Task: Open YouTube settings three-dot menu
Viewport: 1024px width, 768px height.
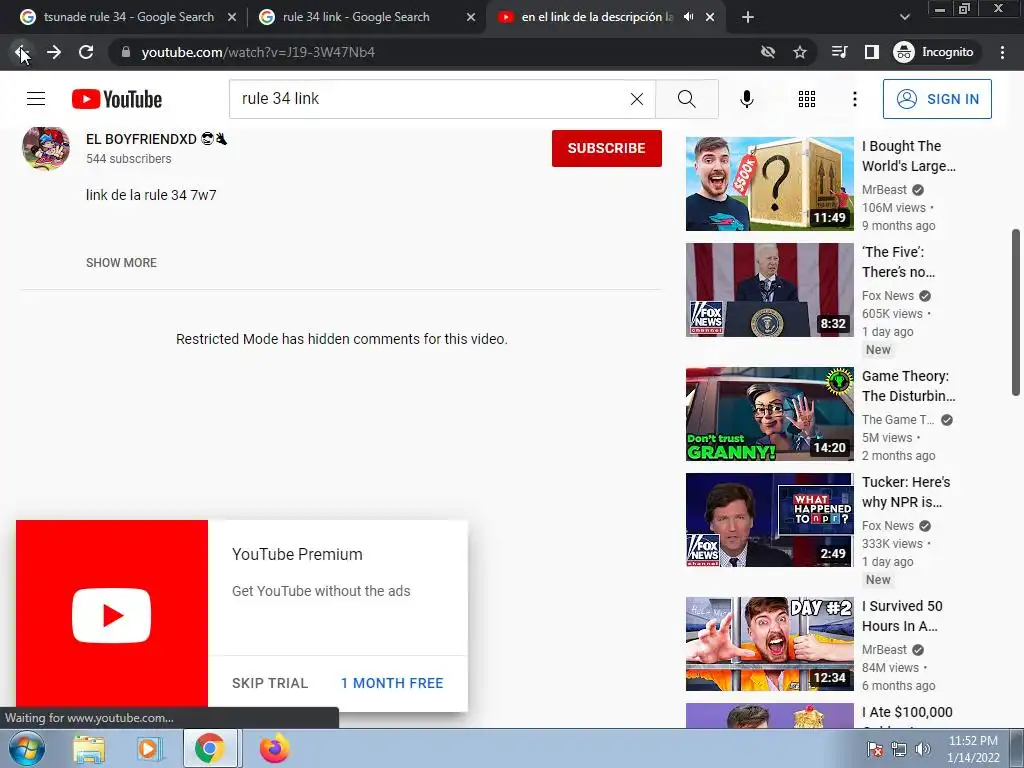Action: tap(855, 99)
